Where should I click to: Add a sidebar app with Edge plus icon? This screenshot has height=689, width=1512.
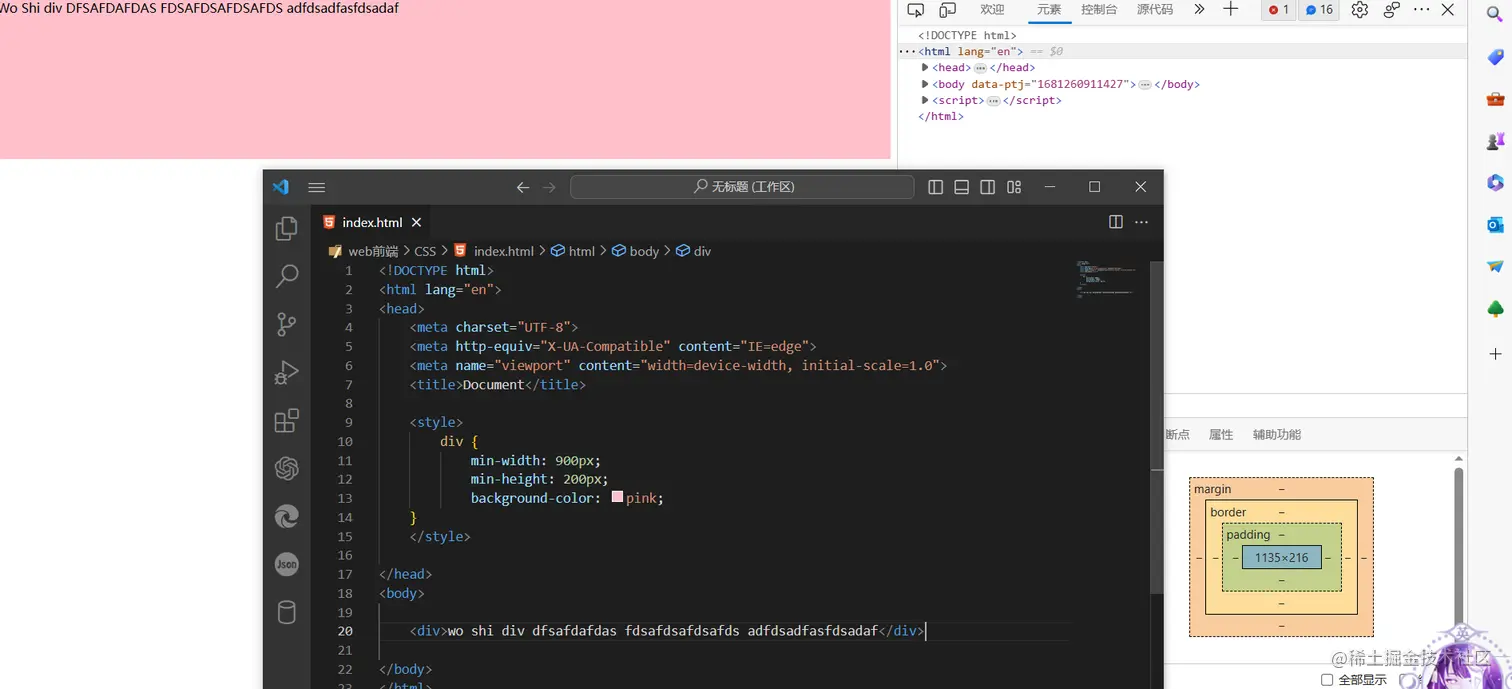tap(1495, 354)
